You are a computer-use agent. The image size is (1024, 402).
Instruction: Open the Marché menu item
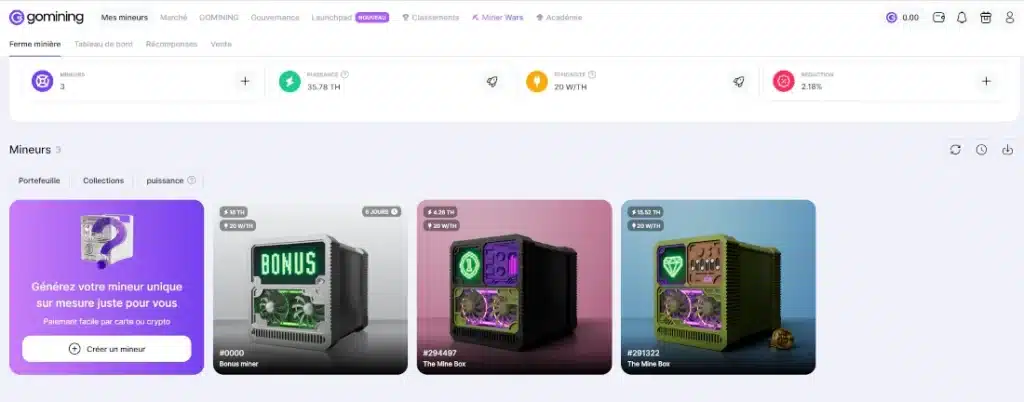point(174,18)
